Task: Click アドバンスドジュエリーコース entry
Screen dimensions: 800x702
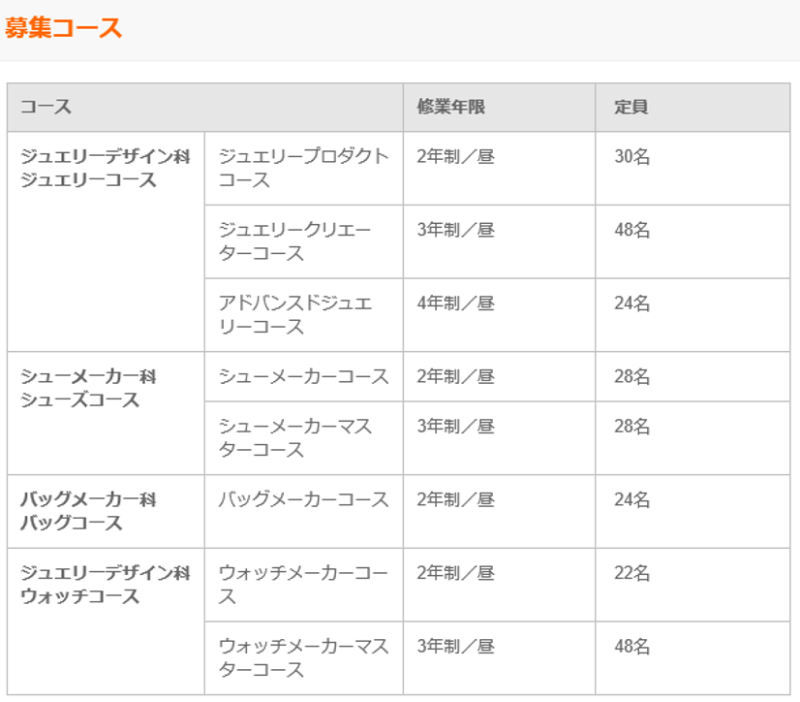Action: (304, 315)
